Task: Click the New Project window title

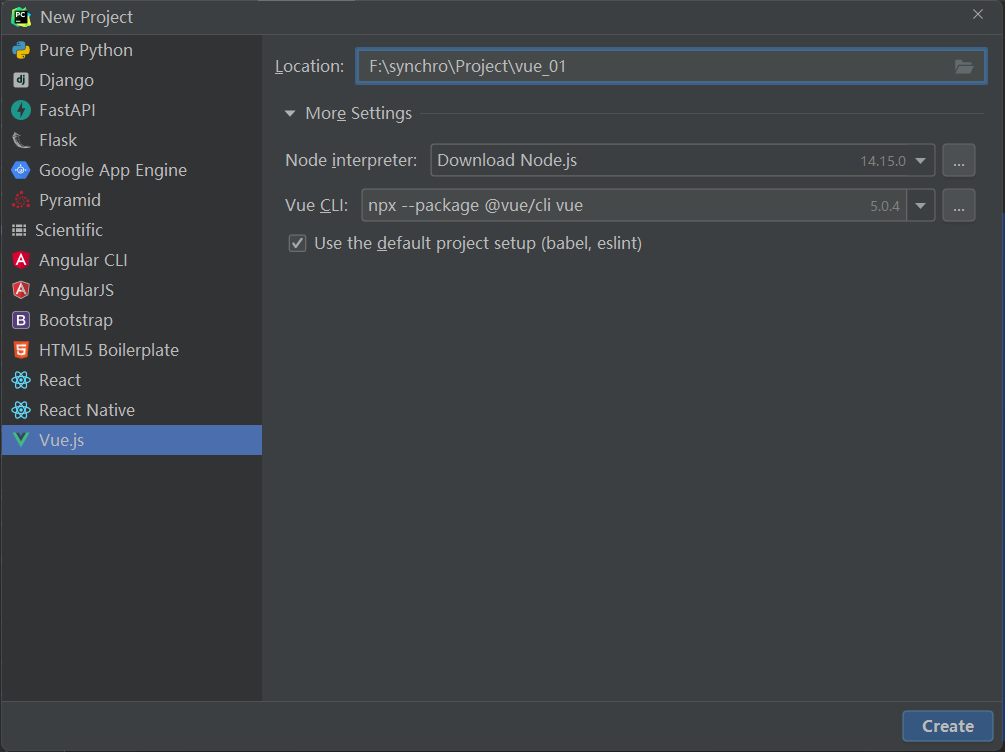Action: pyautogui.click(x=87, y=17)
